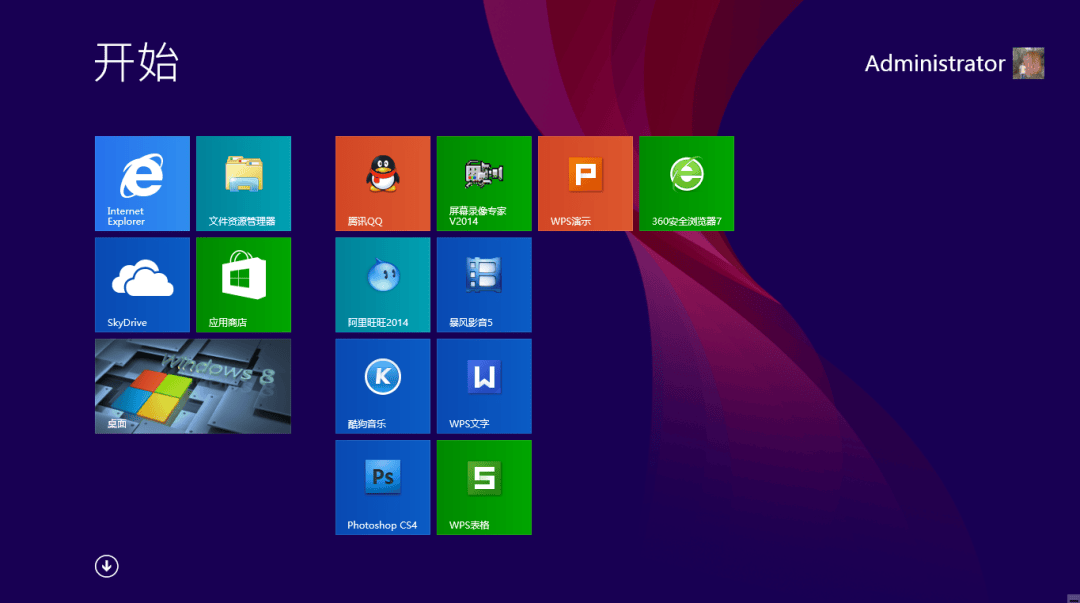
Task: Open 360安全浏览器7
Action: click(x=686, y=183)
